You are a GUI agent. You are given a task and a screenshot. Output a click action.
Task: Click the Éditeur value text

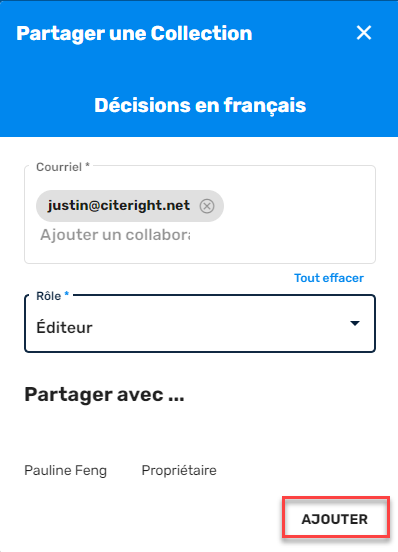point(64,327)
